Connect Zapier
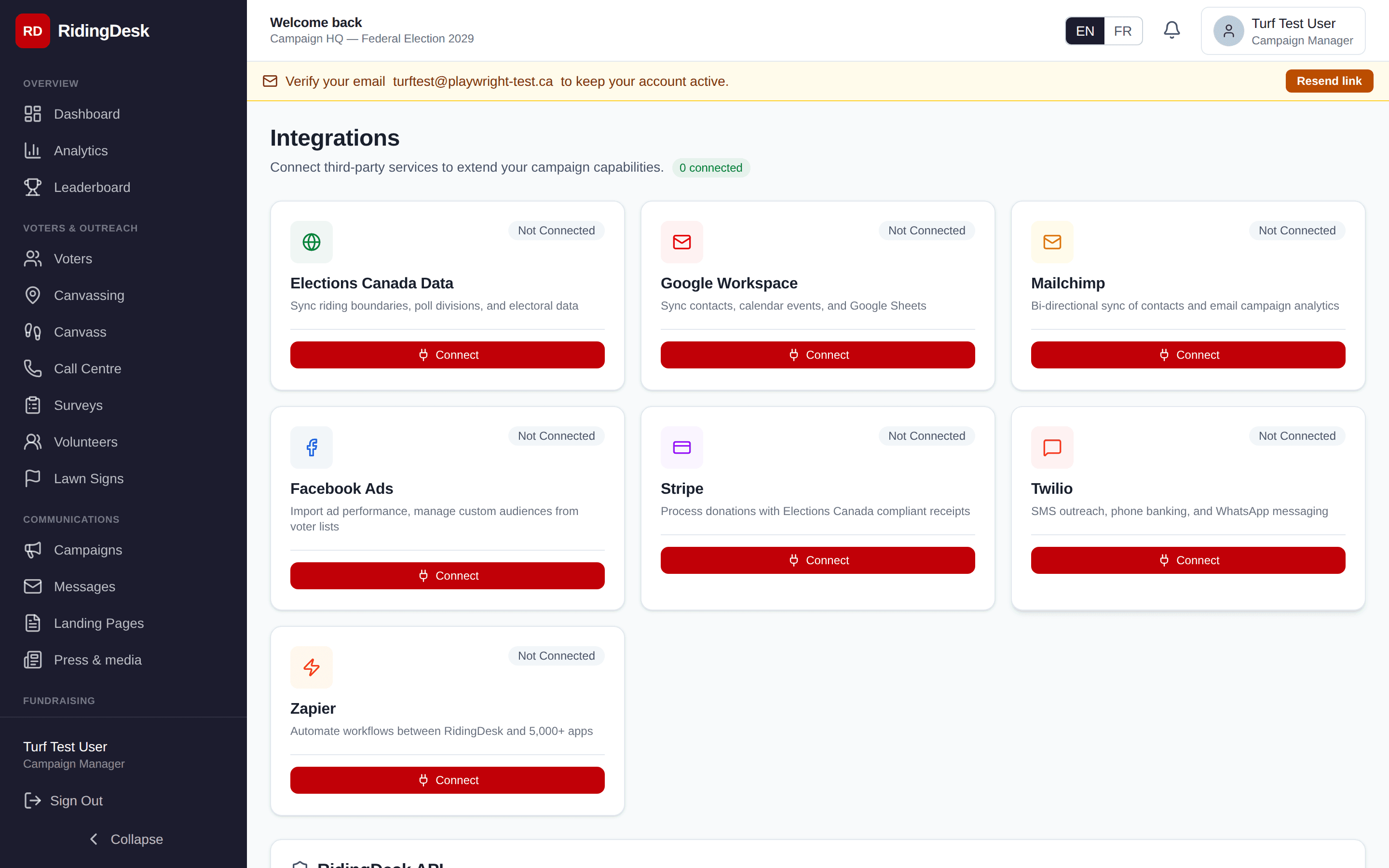 (x=447, y=780)
